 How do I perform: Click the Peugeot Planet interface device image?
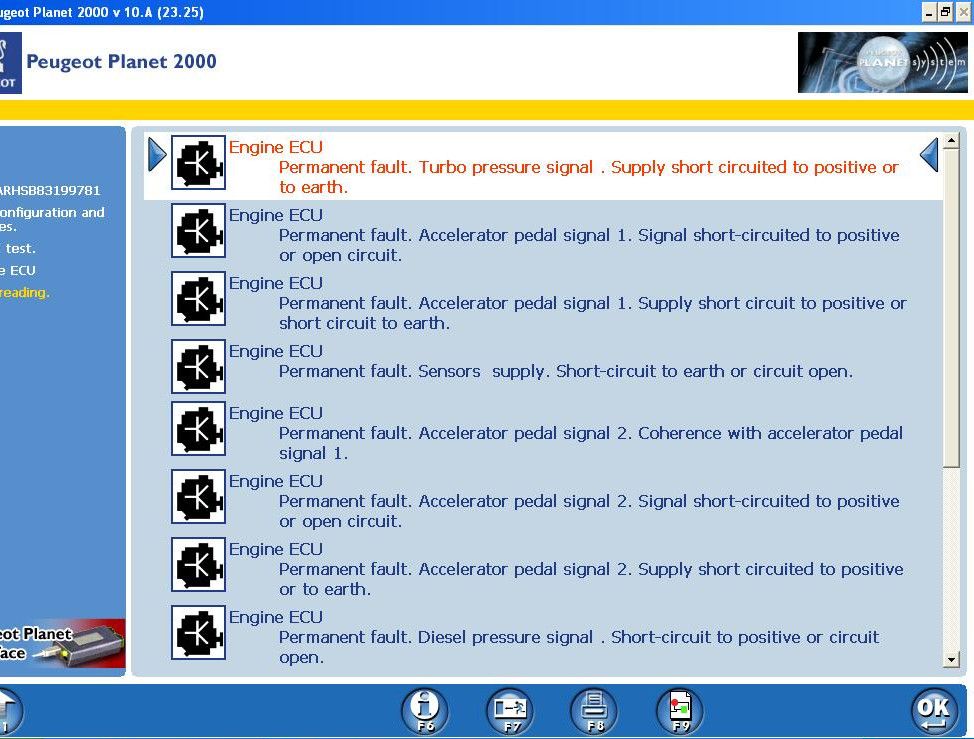coord(62,644)
